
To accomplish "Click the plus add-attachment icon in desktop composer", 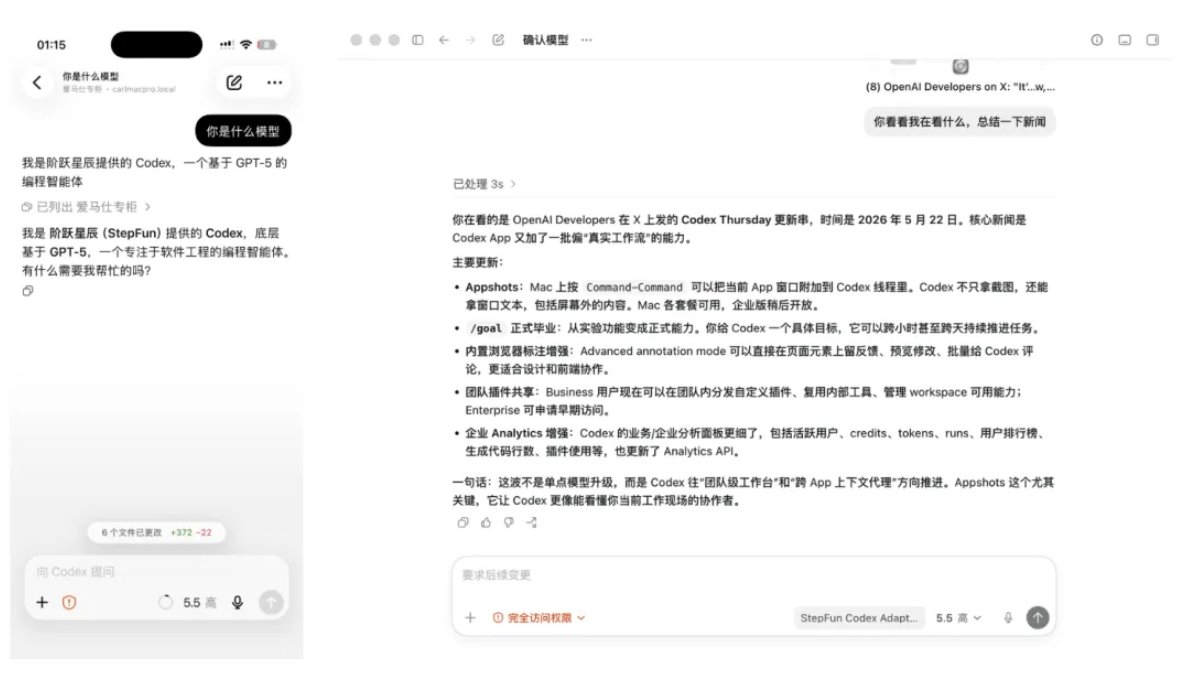I will (x=470, y=617).
